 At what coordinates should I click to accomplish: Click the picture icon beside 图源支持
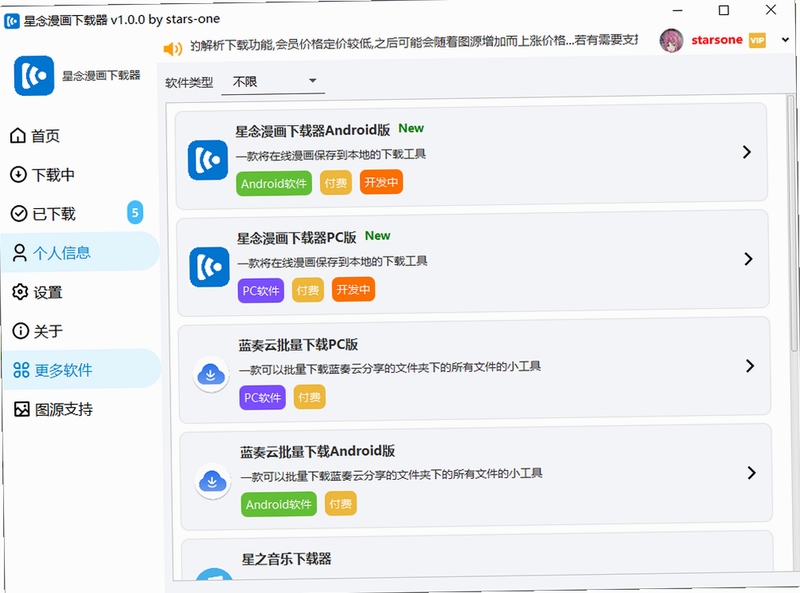[22, 409]
